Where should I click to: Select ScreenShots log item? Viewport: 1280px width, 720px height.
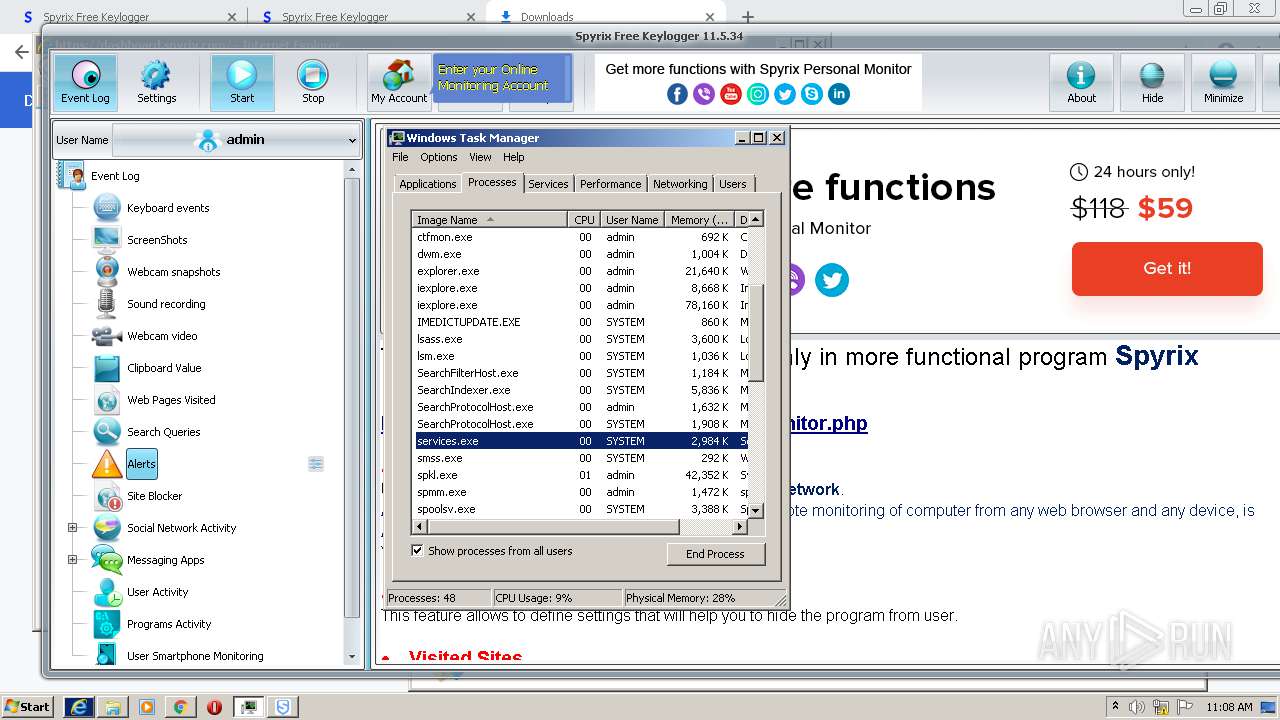tap(157, 240)
